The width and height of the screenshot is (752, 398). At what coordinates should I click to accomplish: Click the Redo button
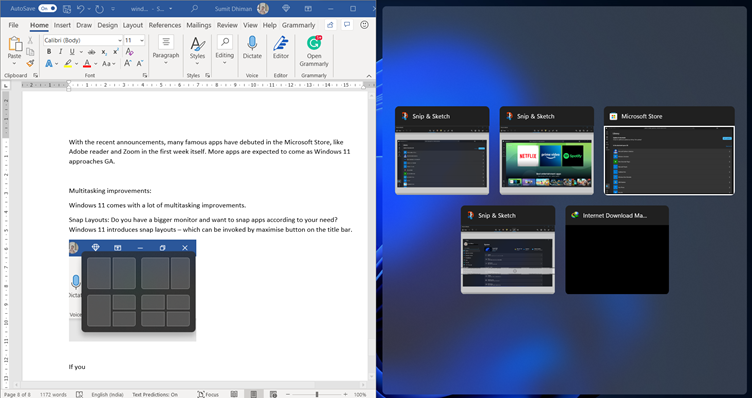pos(99,9)
